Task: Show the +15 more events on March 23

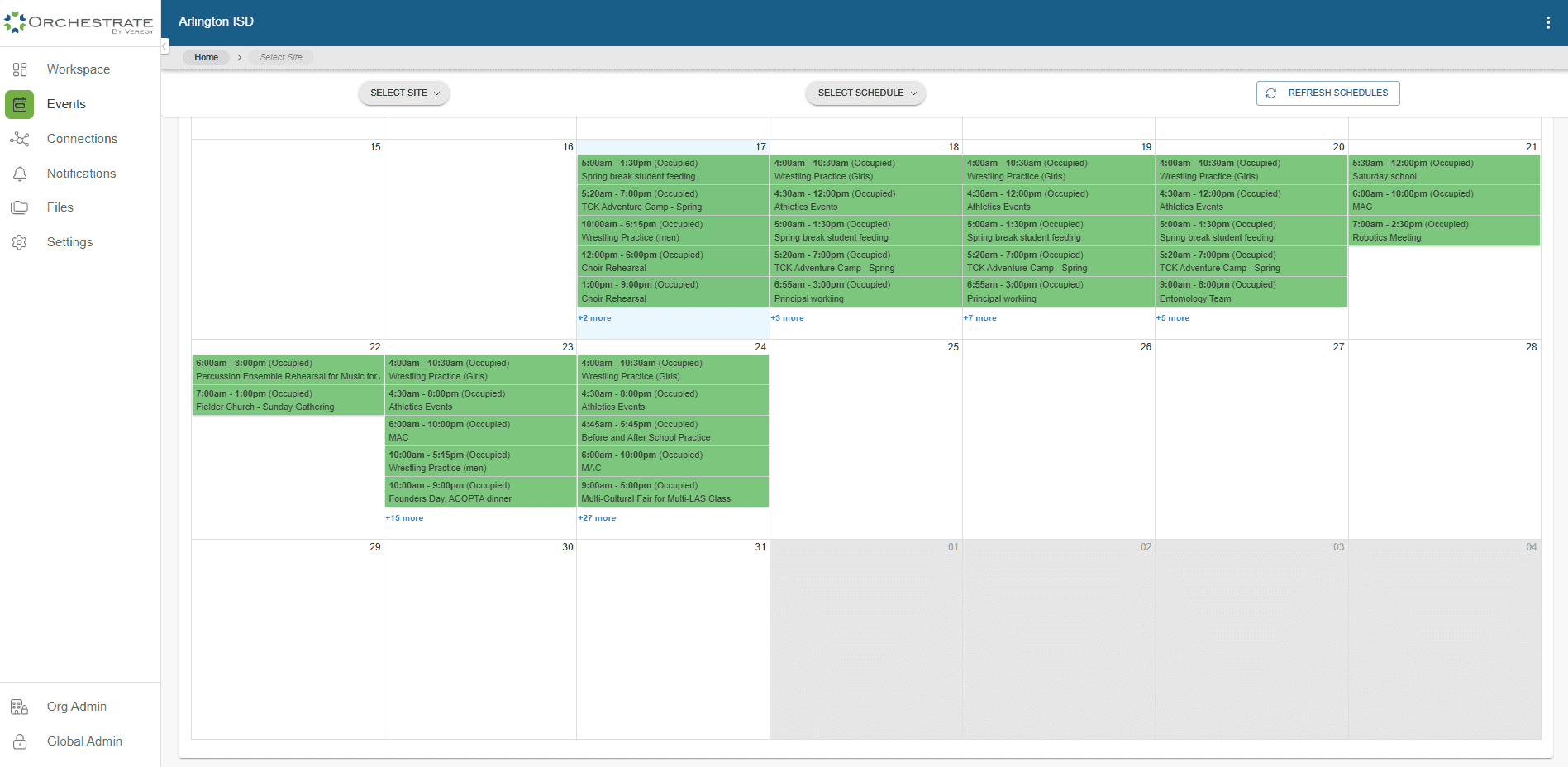Action: (x=403, y=517)
